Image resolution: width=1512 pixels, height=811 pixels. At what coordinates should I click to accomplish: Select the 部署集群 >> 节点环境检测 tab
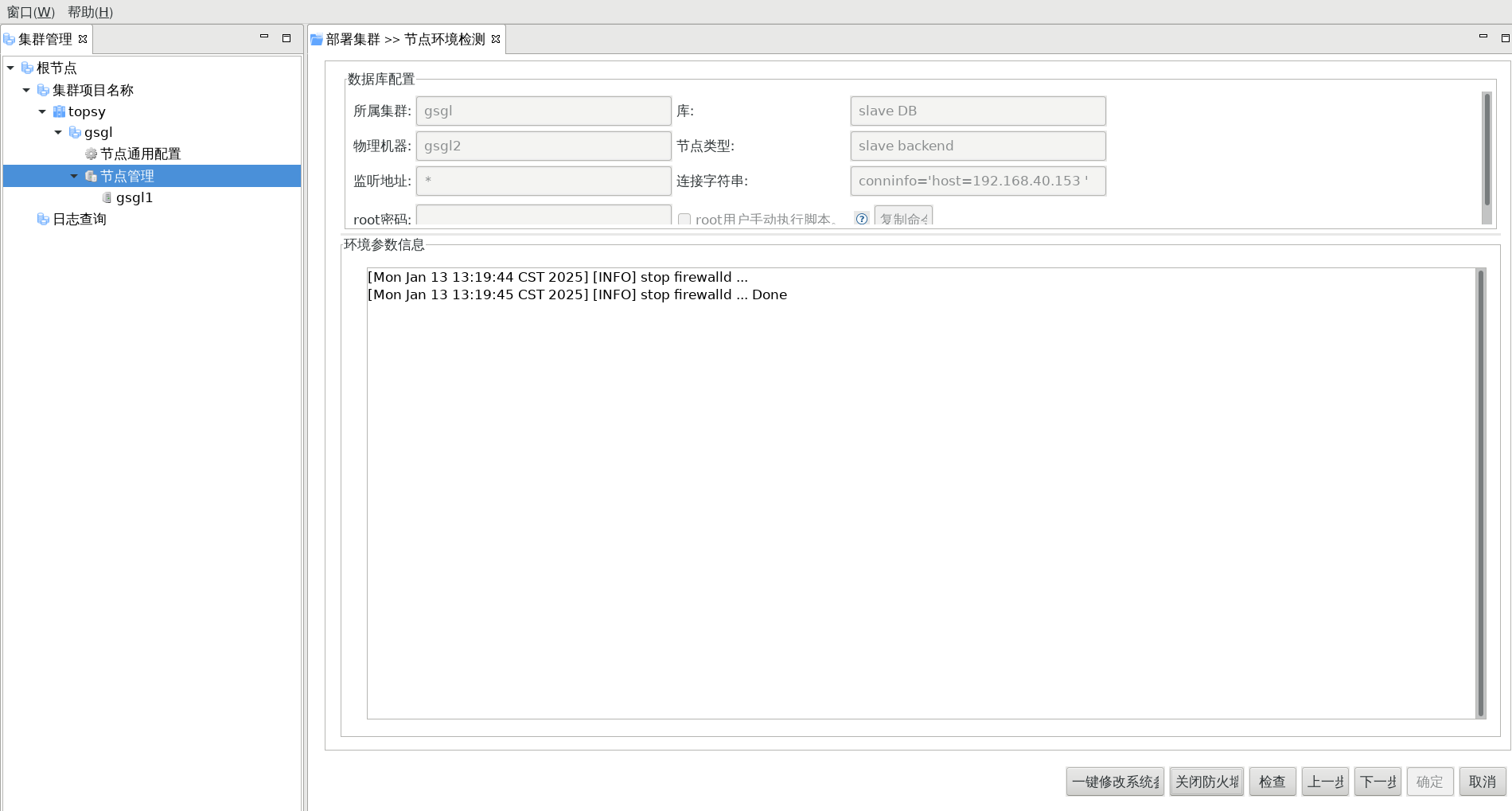[407, 39]
